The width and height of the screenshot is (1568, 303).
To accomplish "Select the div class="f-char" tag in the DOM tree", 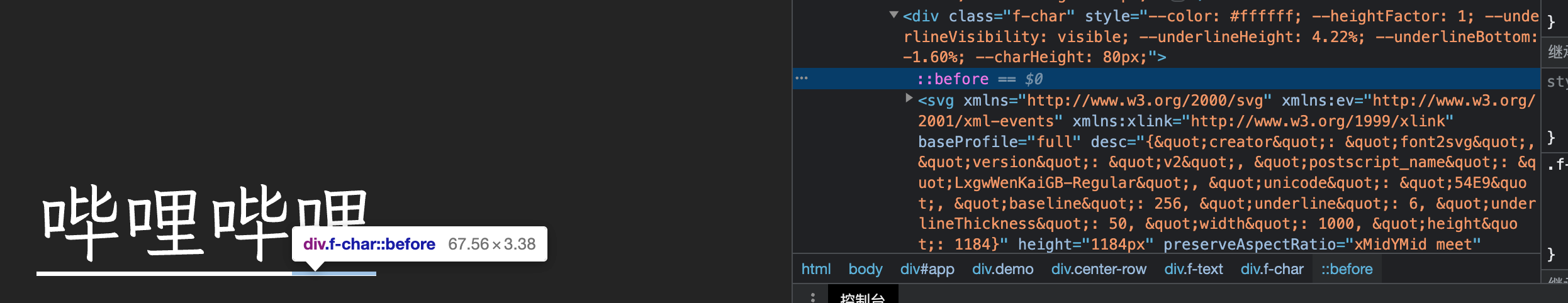I will click(x=988, y=16).
